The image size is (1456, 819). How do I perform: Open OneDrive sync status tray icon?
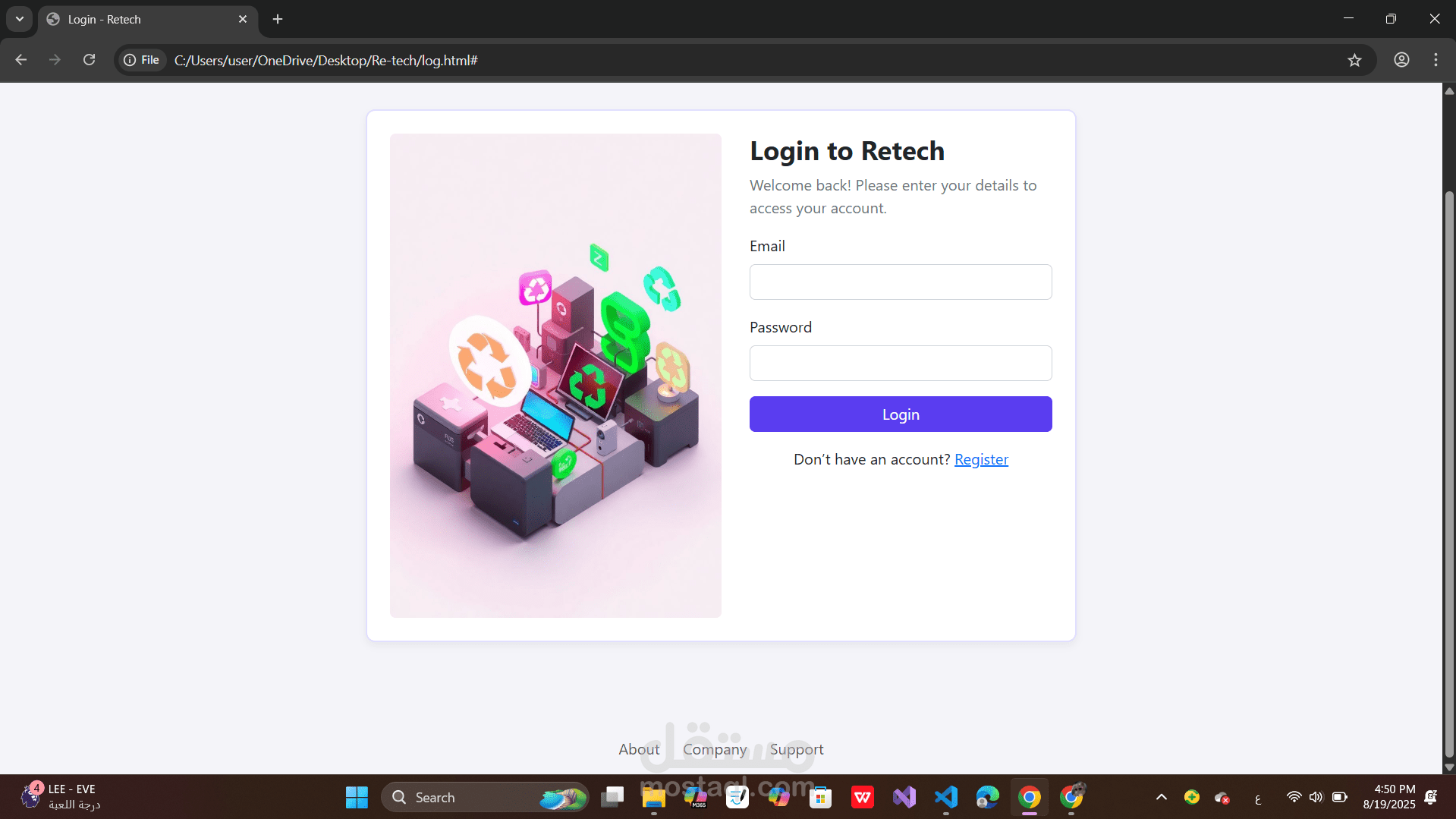click(x=1222, y=798)
